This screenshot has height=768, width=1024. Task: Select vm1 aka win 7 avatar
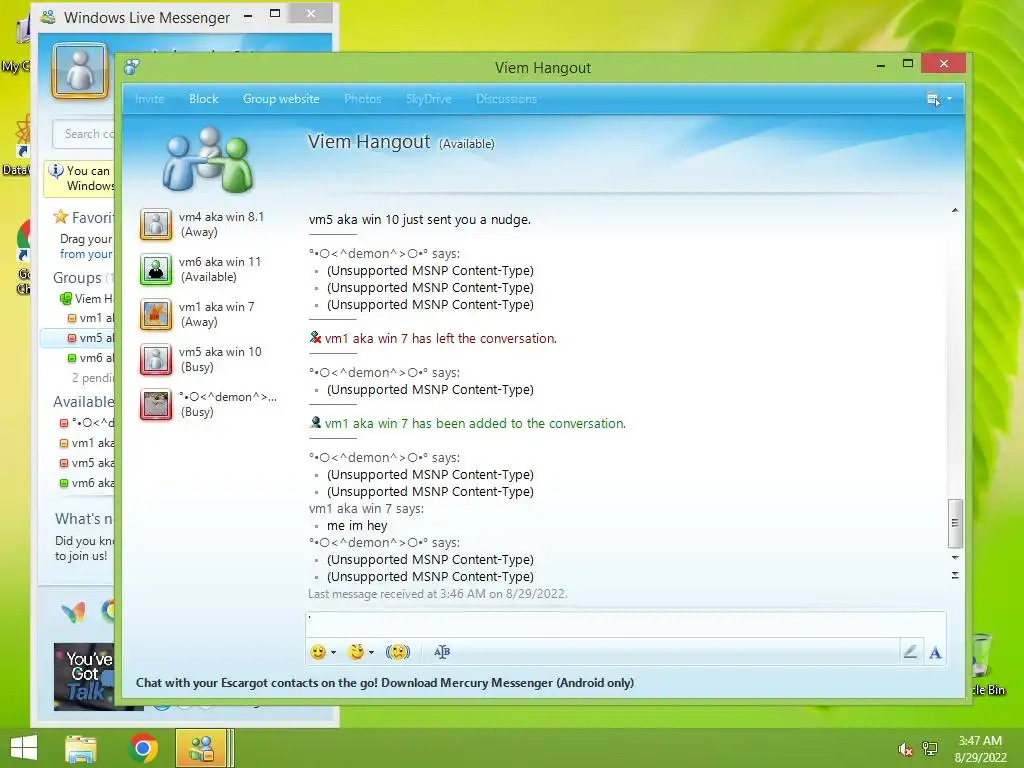pos(156,314)
